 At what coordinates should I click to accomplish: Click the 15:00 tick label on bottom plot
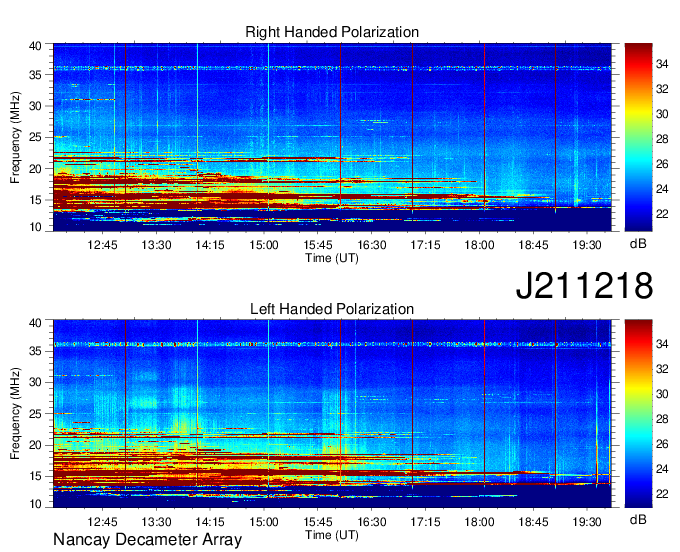click(264, 521)
